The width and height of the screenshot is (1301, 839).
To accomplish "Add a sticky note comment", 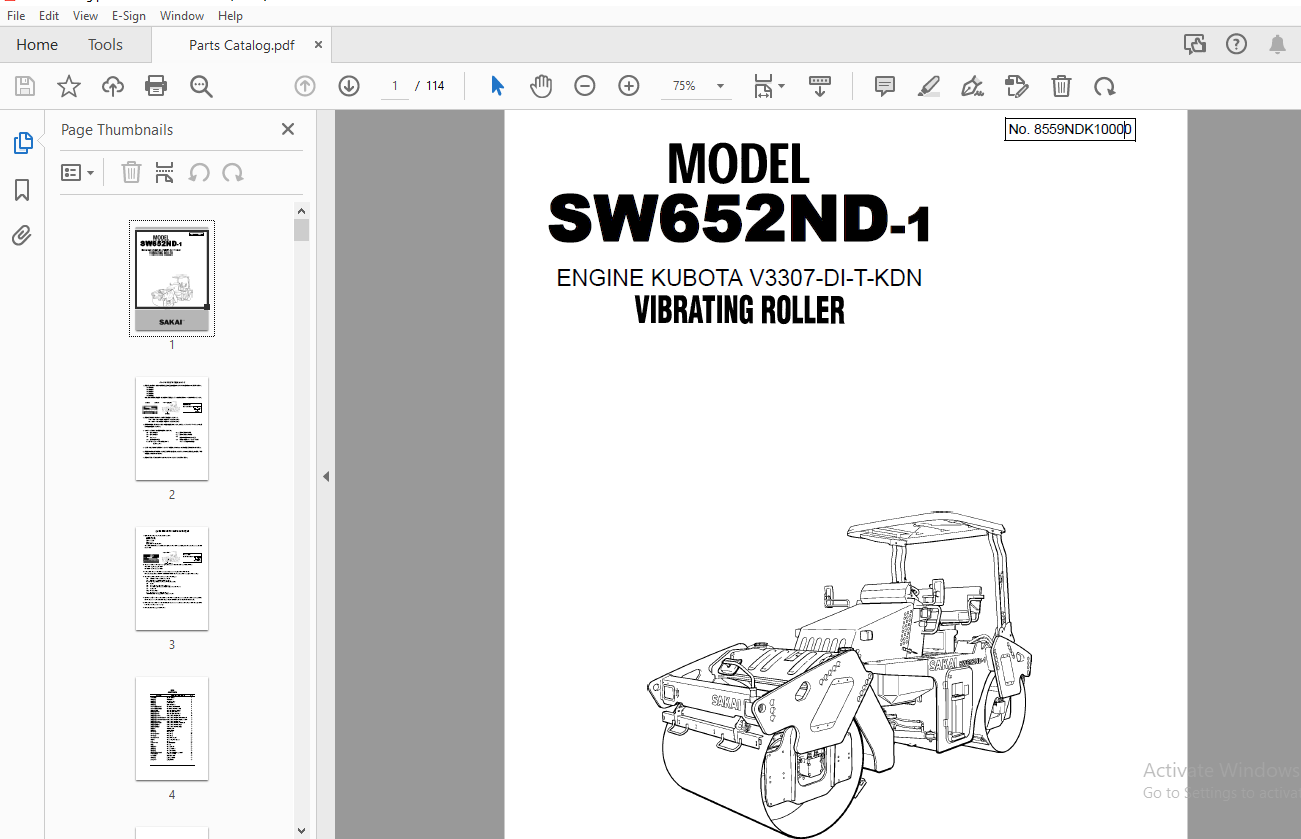I will pyautogui.click(x=885, y=86).
